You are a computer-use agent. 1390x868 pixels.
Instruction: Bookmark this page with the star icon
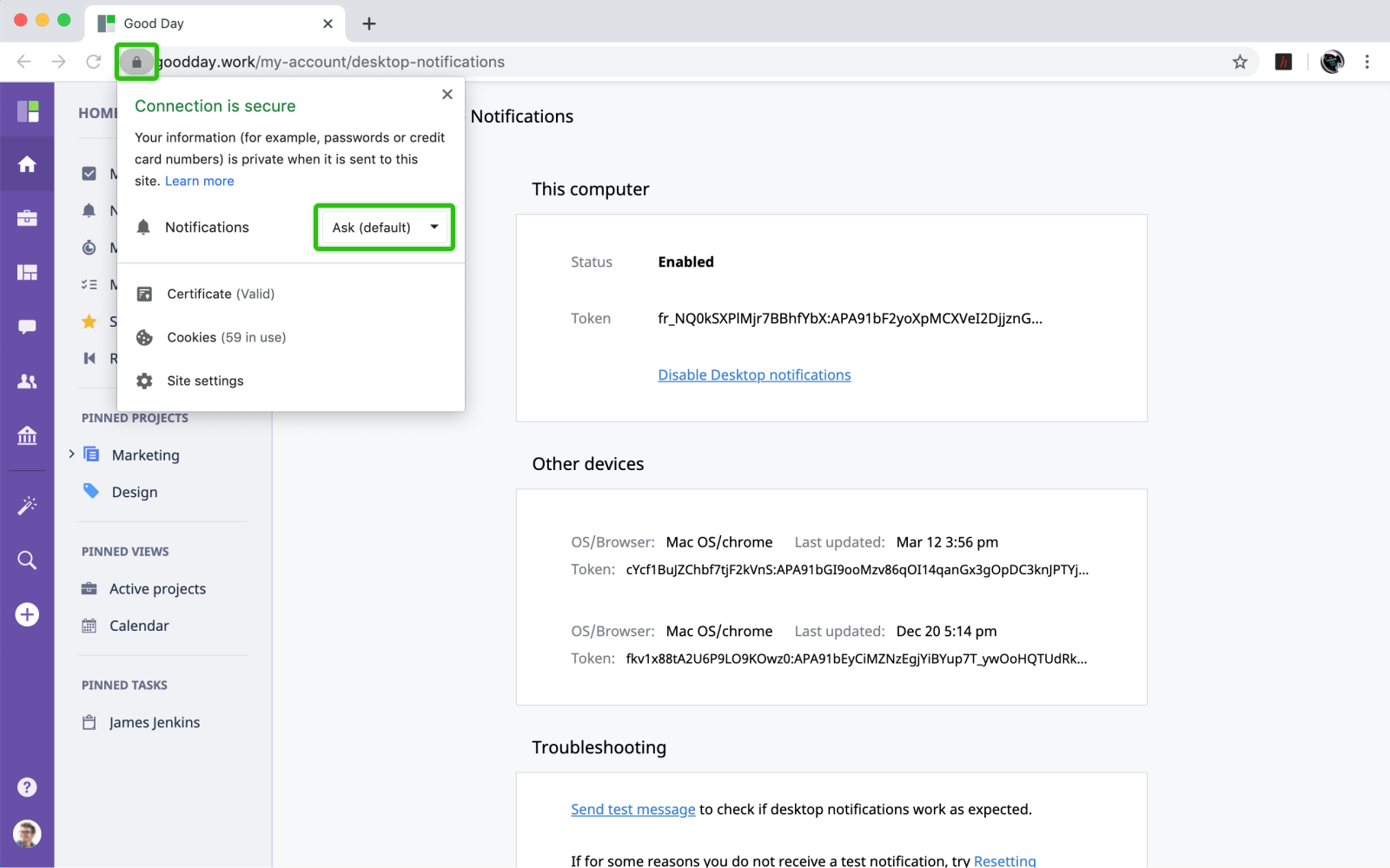(x=1240, y=62)
